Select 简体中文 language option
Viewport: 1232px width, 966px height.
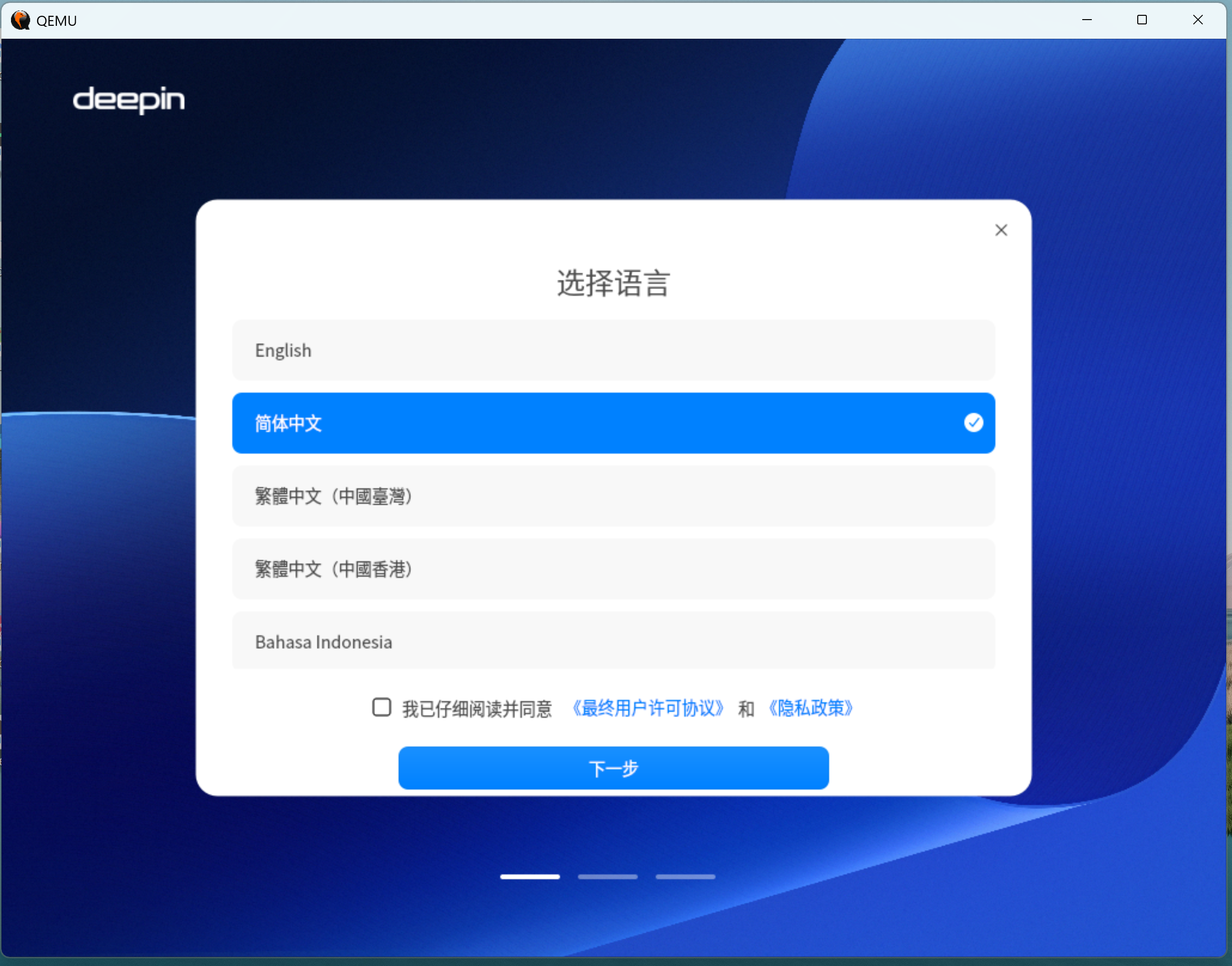tap(613, 423)
